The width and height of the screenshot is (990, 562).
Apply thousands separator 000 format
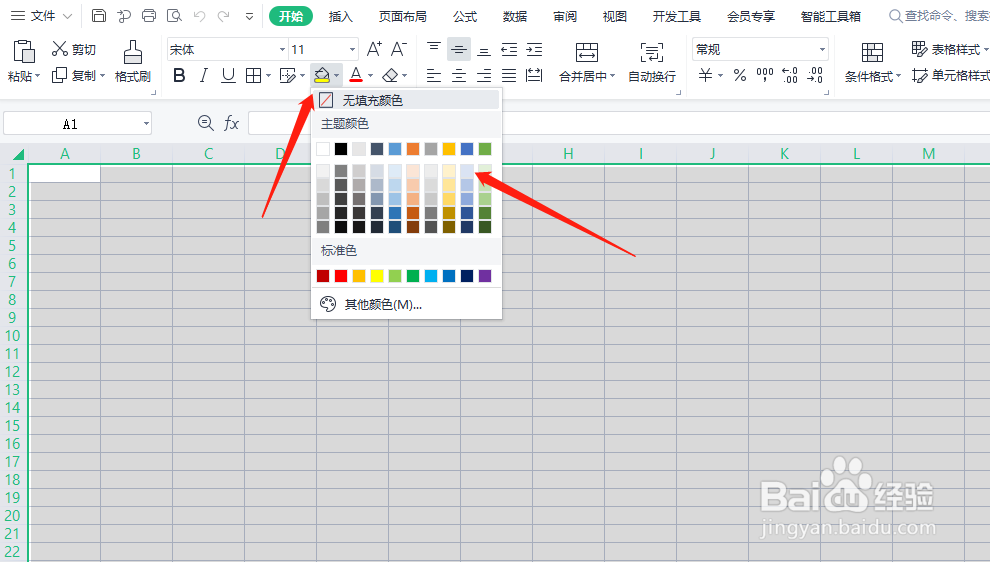coord(765,76)
